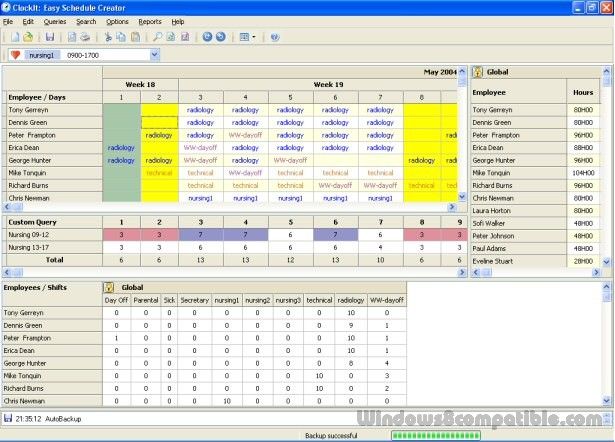The height and width of the screenshot is (442, 615).
Task: Click Eveline Stuart in hours panel
Action: coord(519,261)
